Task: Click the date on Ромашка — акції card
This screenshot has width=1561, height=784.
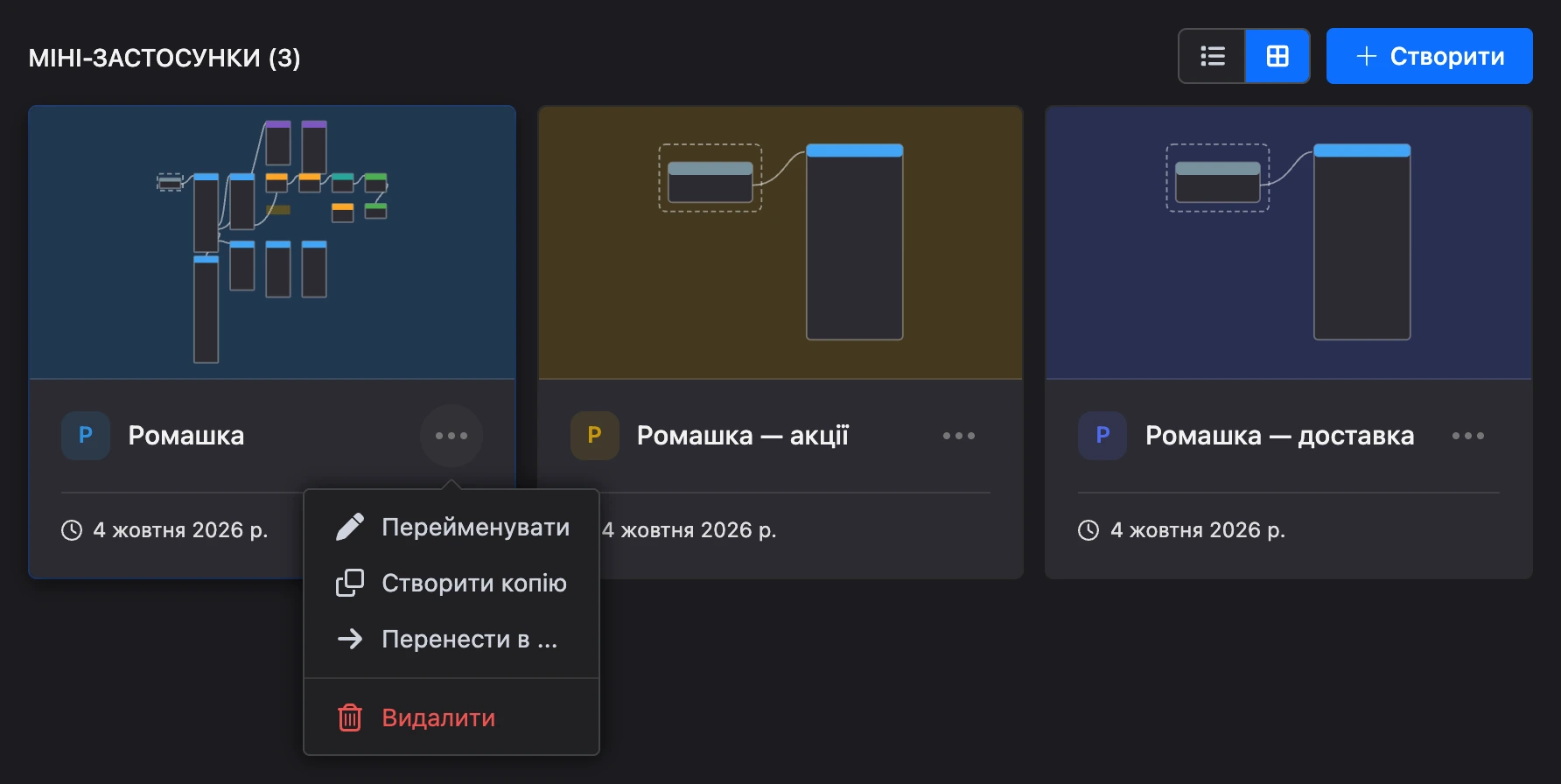Action: [x=689, y=530]
